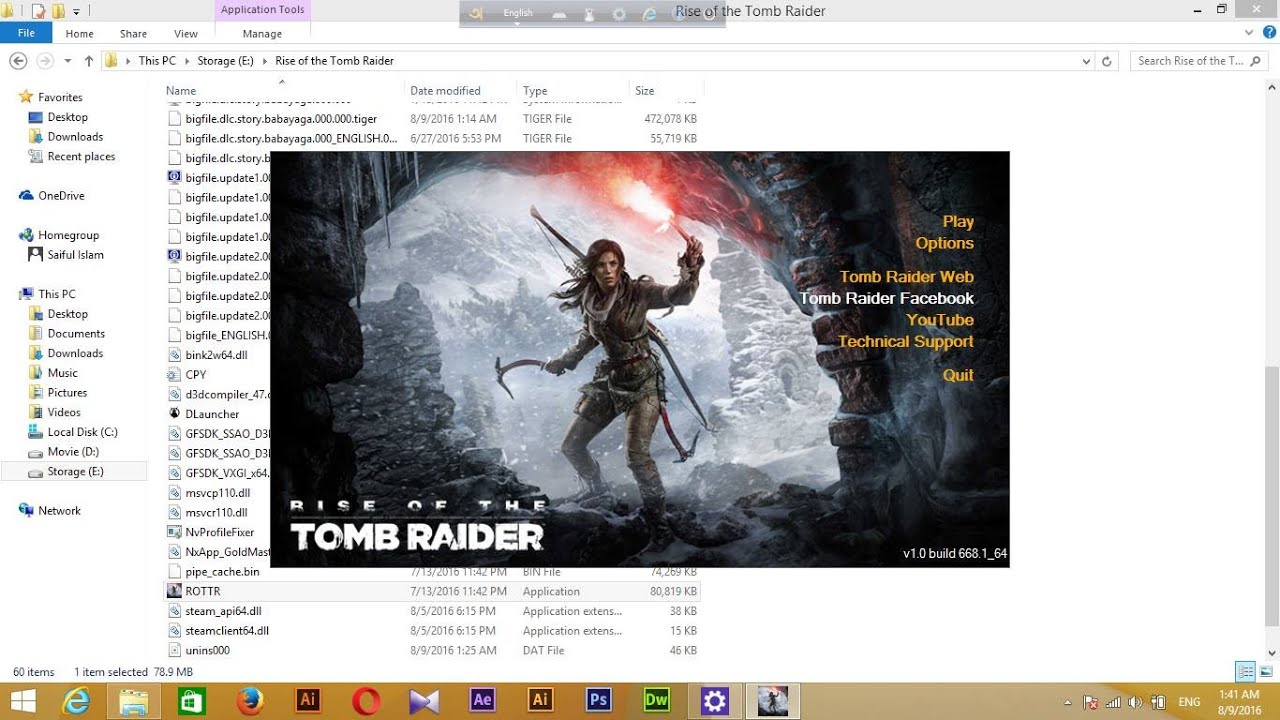
Task: Click New folder icon in quick access toolbar
Action: [58, 11]
